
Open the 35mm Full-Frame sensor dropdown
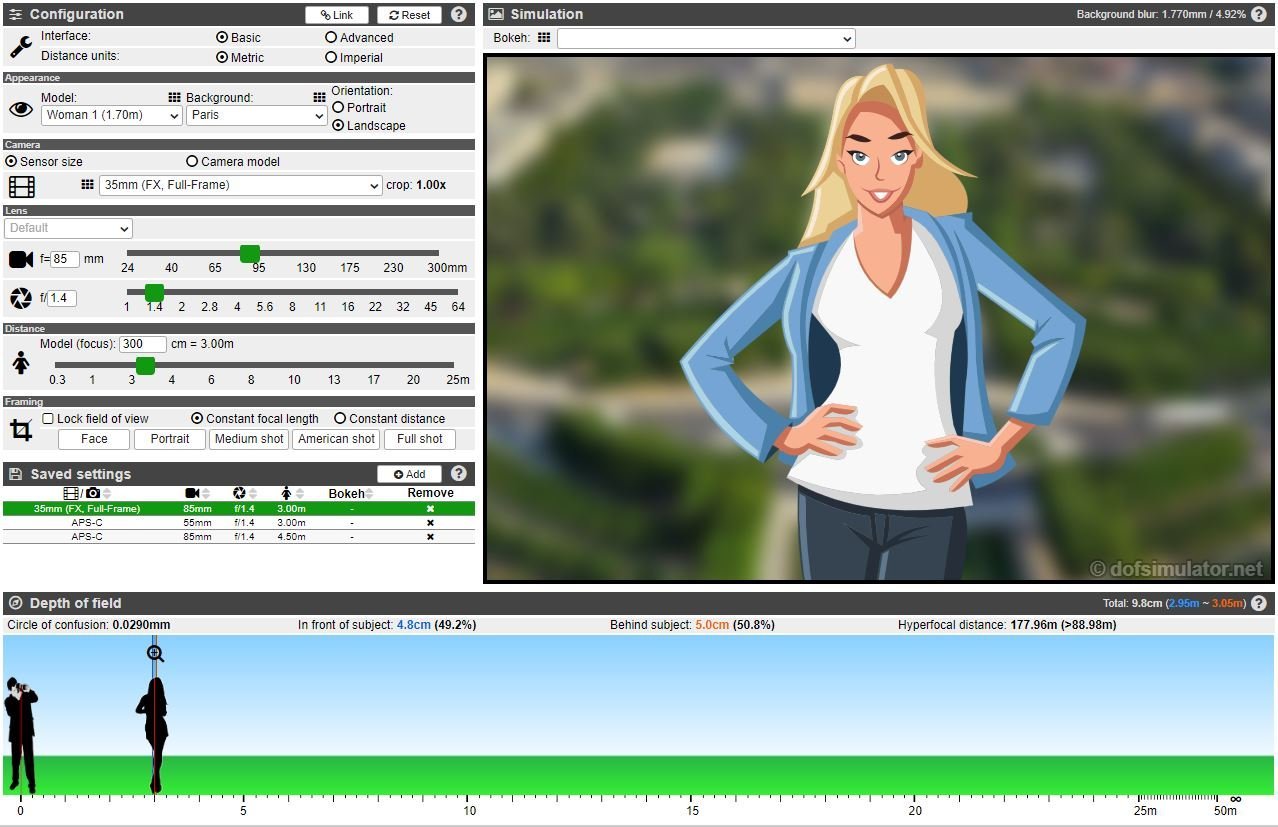pos(239,184)
